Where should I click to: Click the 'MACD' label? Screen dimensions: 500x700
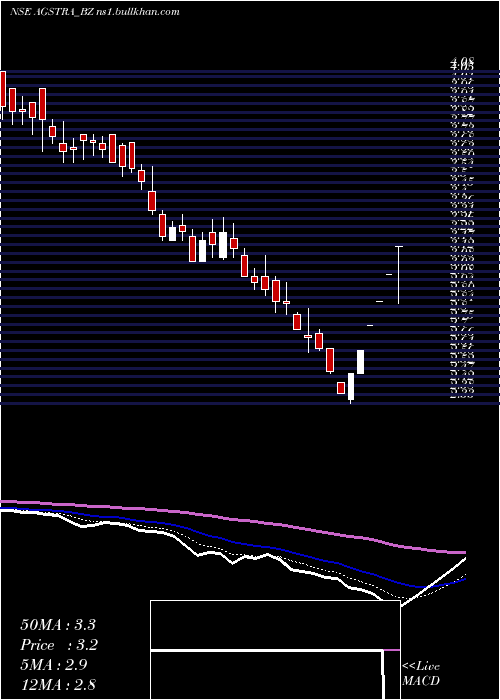click(420, 681)
